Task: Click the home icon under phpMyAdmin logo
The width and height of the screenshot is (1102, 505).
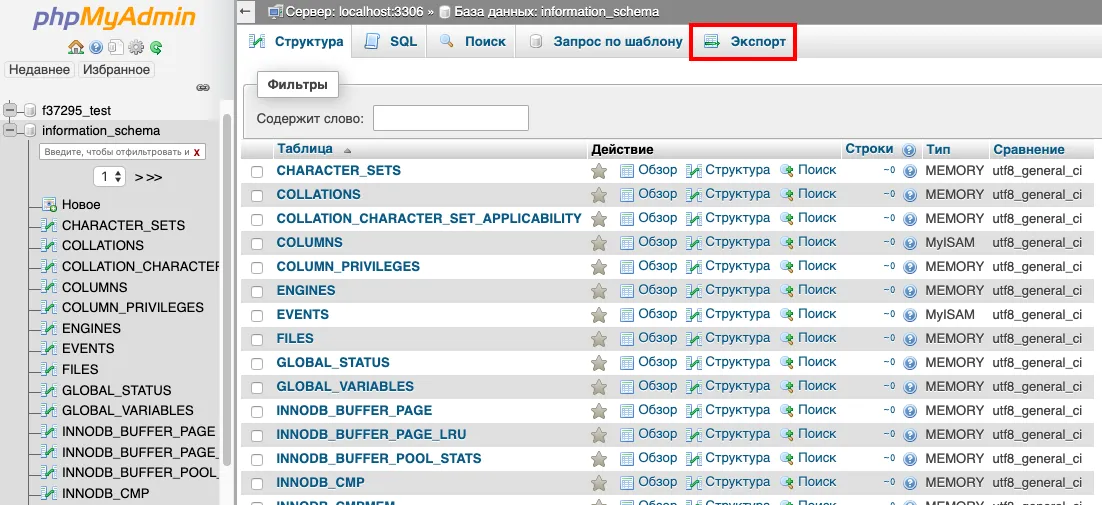Action: (76, 47)
